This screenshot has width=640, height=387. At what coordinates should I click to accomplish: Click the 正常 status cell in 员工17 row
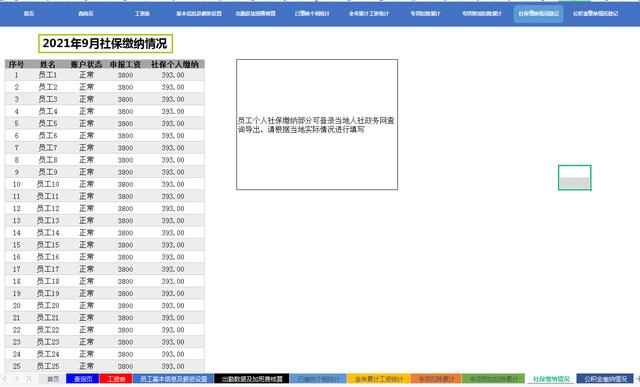pos(86,269)
